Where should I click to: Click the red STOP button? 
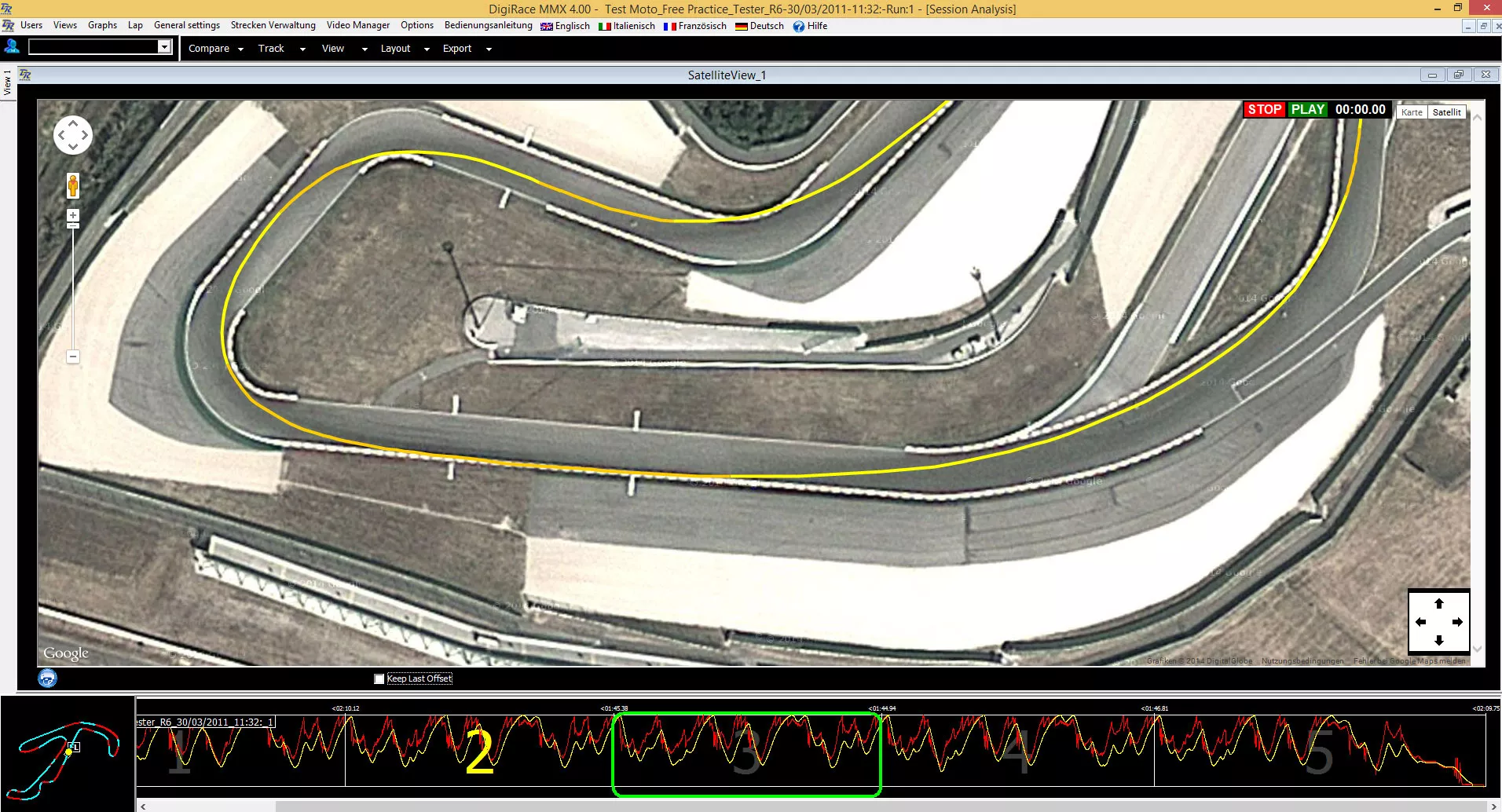tap(1264, 109)
